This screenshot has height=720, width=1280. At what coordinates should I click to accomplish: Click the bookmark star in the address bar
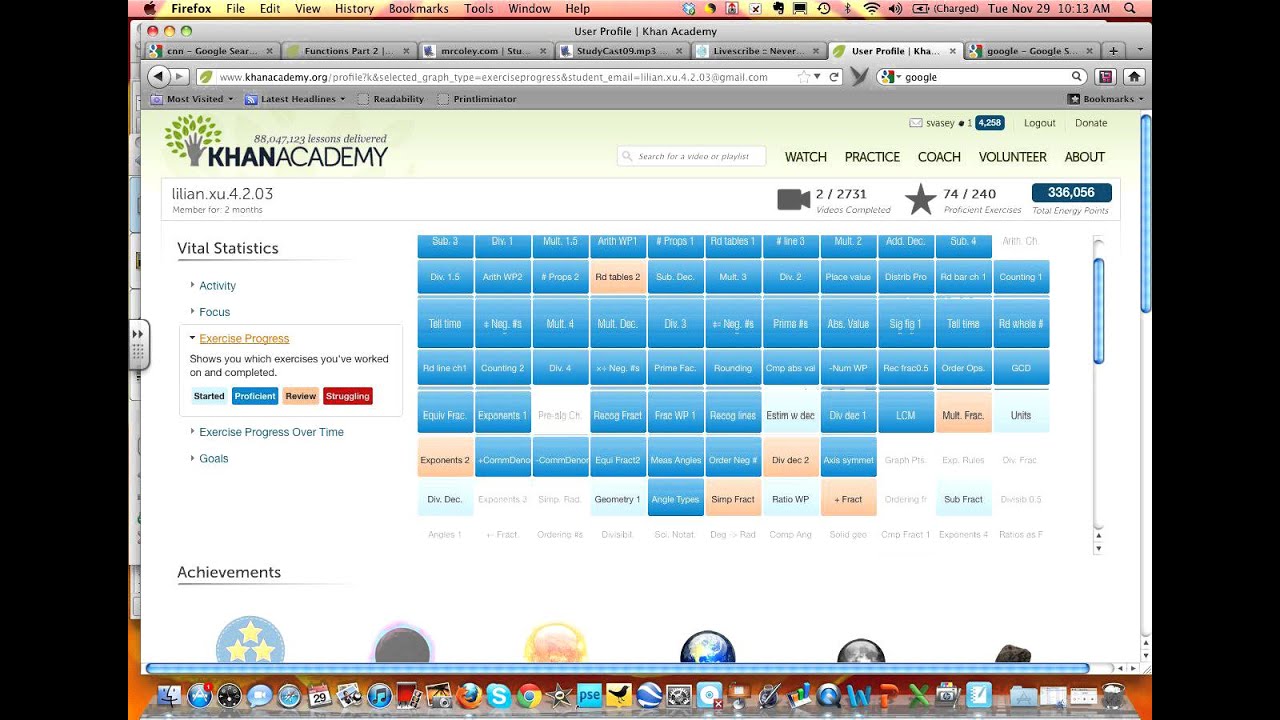803,76
